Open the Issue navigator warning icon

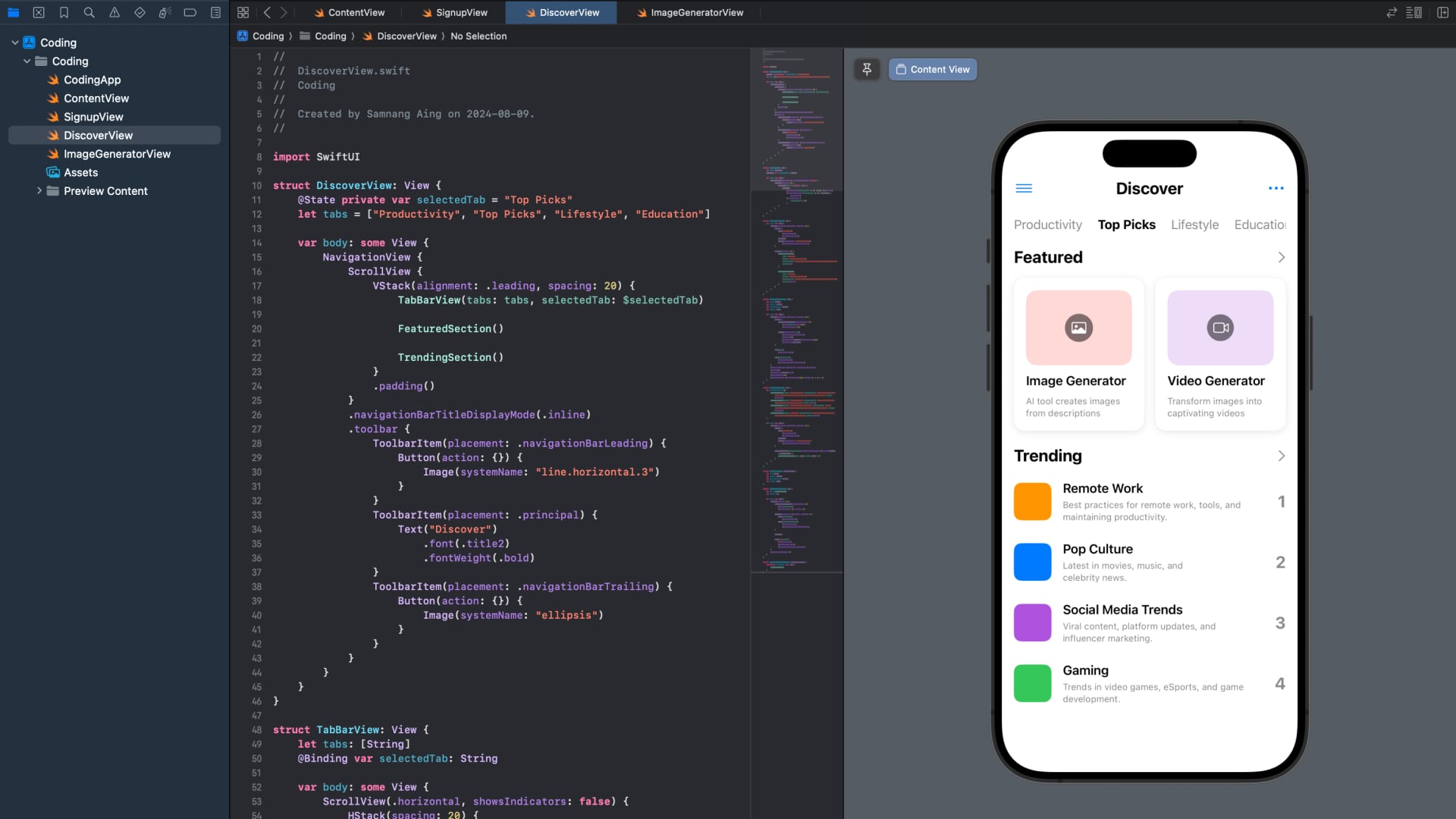[x=115, y=12]
